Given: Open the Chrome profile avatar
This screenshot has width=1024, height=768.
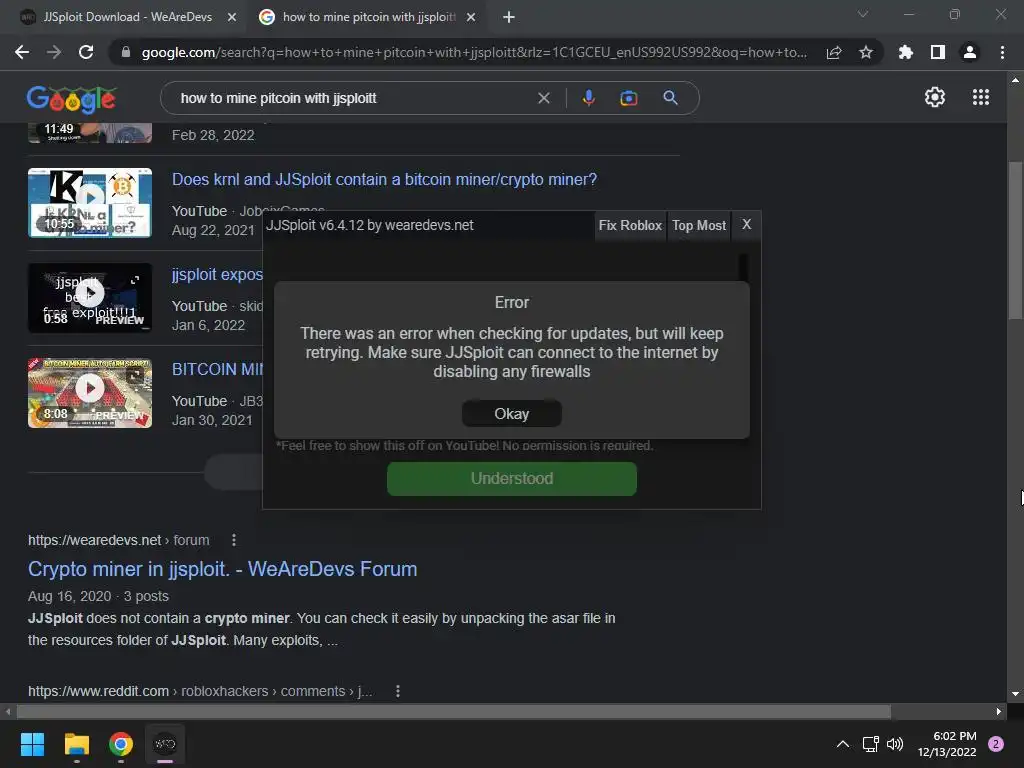Looking at the screenshot, I should tap(970, 52).
